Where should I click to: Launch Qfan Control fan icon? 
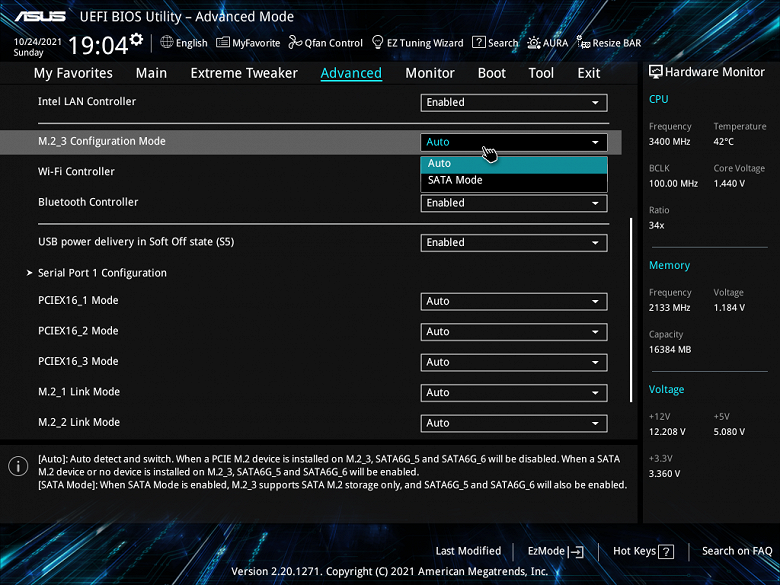pos(295,42)
